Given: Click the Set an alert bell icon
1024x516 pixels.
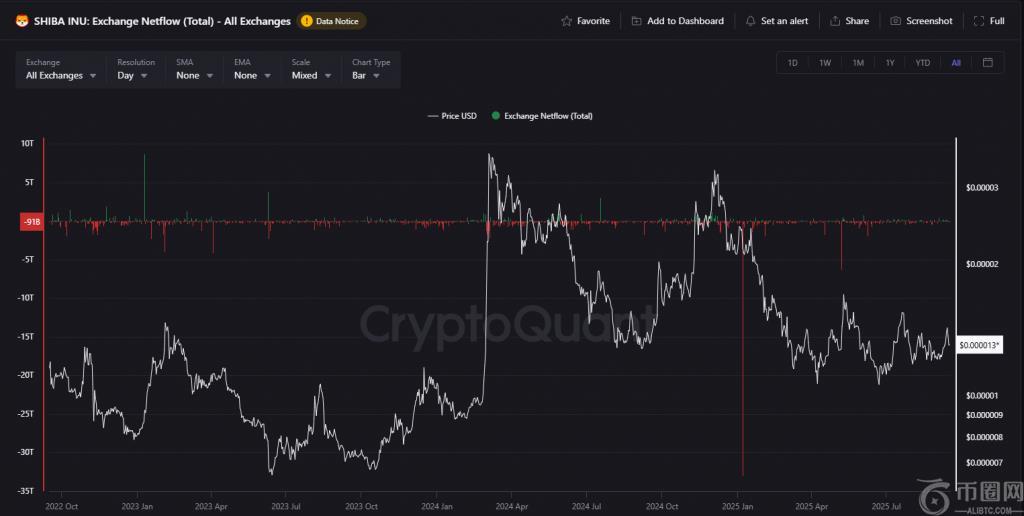Looking at the screenshot, I should click(751, 21).
